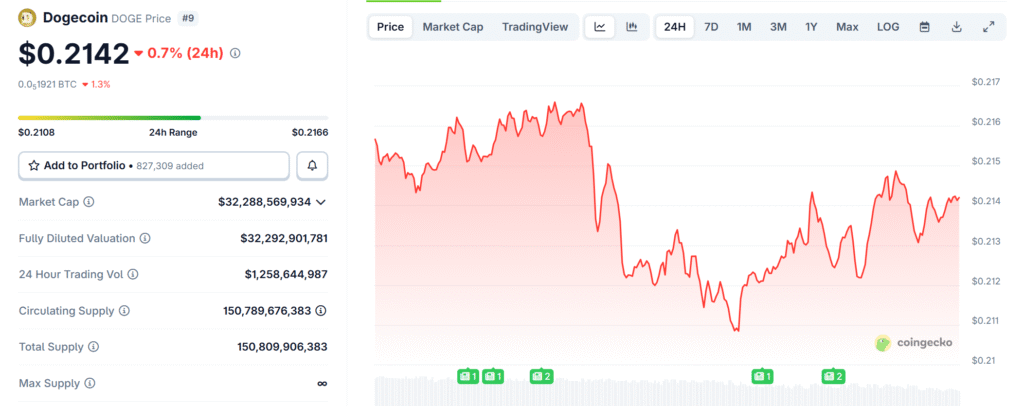Click the info icon beside Max Supply

pos(90,383)
